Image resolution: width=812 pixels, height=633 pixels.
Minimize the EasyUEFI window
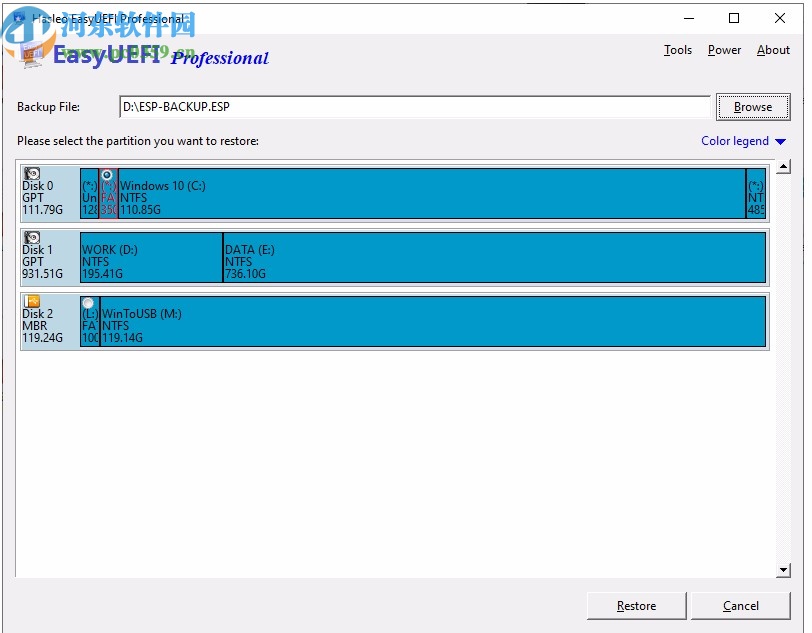pos(689,18)
